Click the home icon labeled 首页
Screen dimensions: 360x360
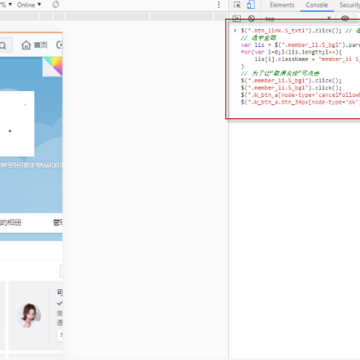click(x=34, y=45)
